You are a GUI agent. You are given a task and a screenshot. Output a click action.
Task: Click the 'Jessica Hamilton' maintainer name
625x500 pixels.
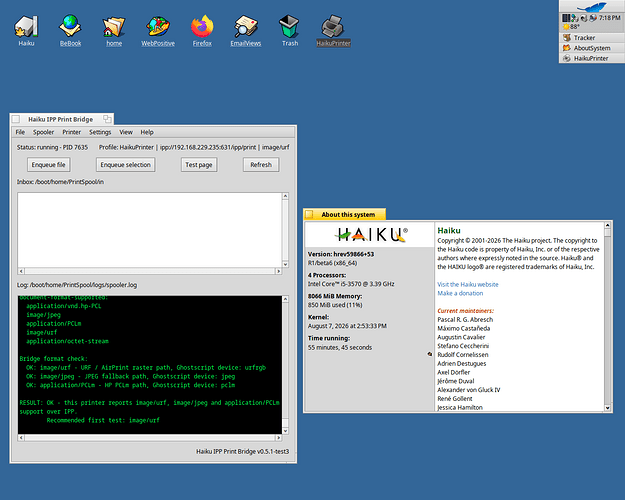click(x=460, y=407)
